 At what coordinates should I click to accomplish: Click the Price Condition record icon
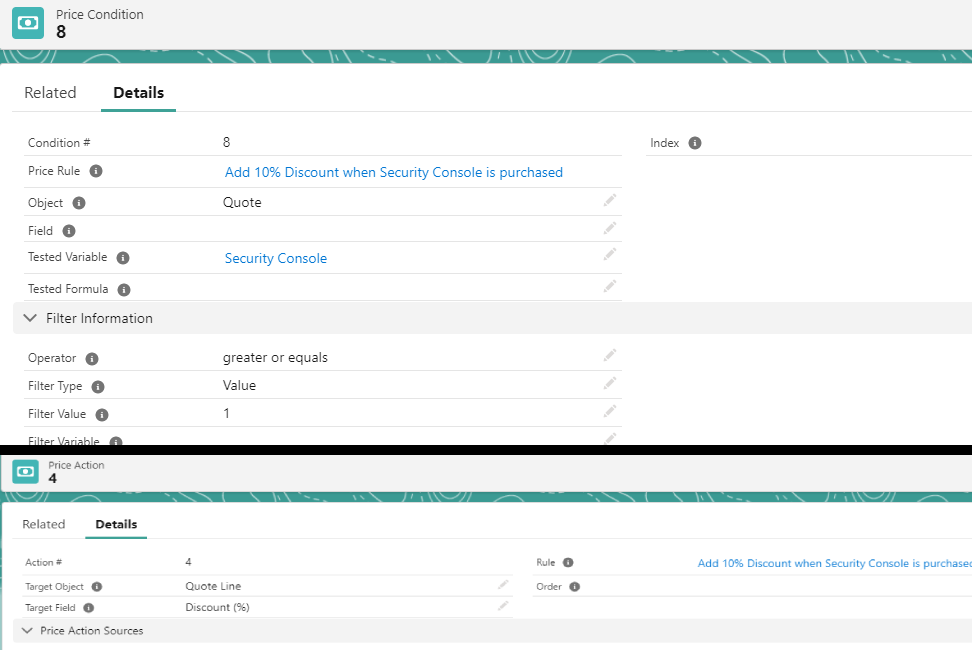tap(27, 23)
